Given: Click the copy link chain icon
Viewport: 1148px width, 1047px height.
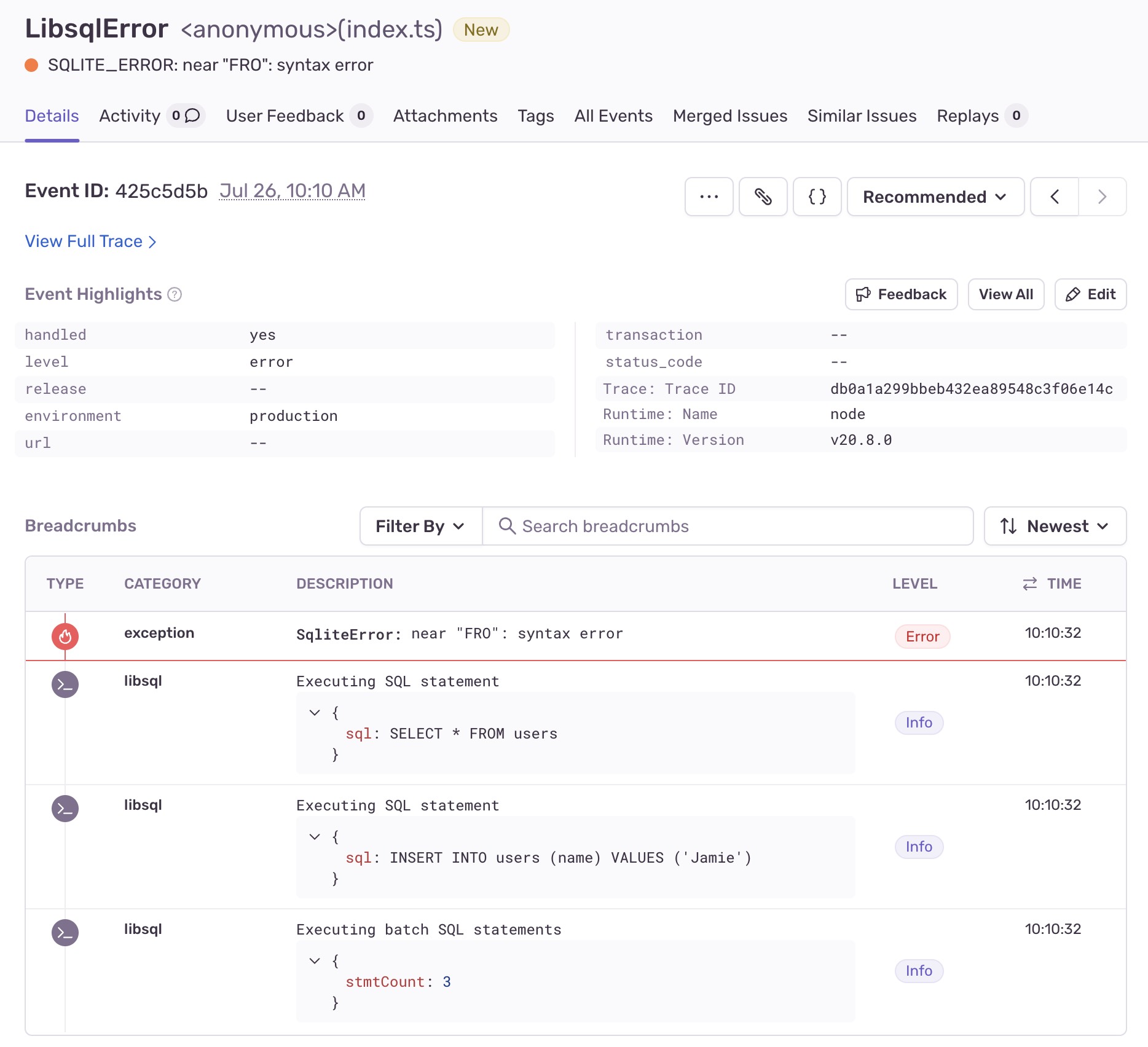Looking at the screenshot, I should coord(763,197).
